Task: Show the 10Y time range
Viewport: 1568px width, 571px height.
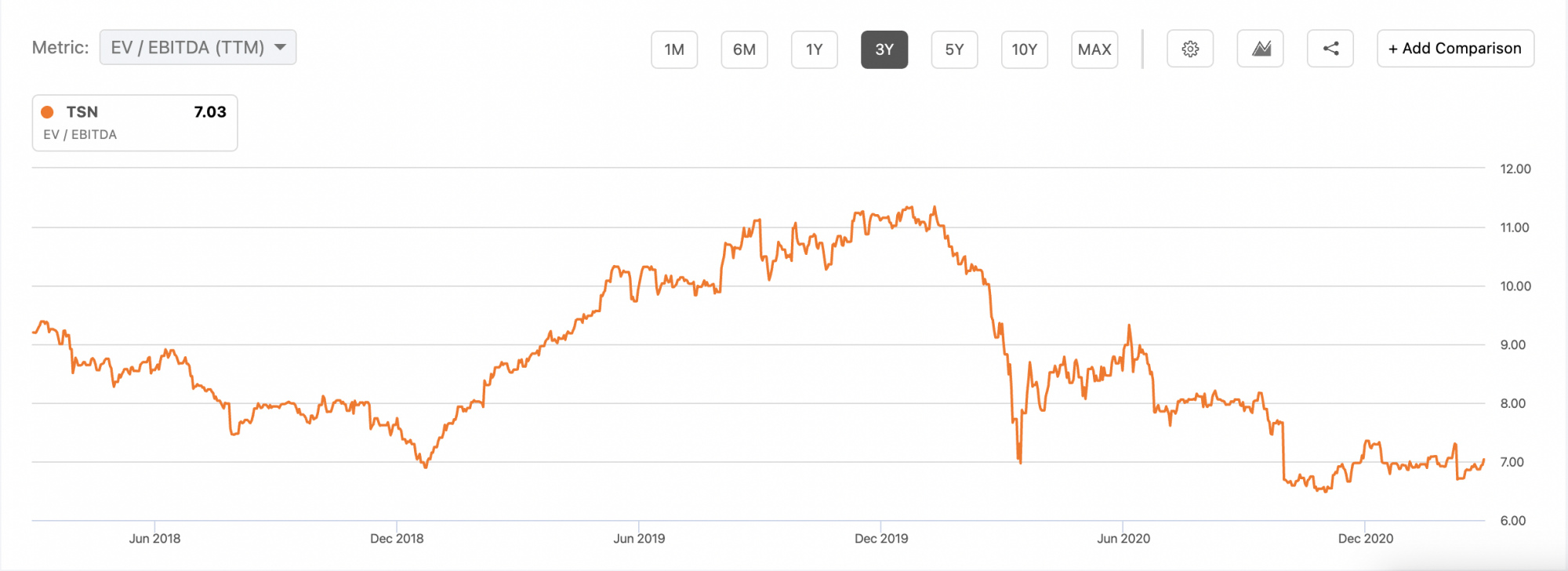Action: [1024, 49]
